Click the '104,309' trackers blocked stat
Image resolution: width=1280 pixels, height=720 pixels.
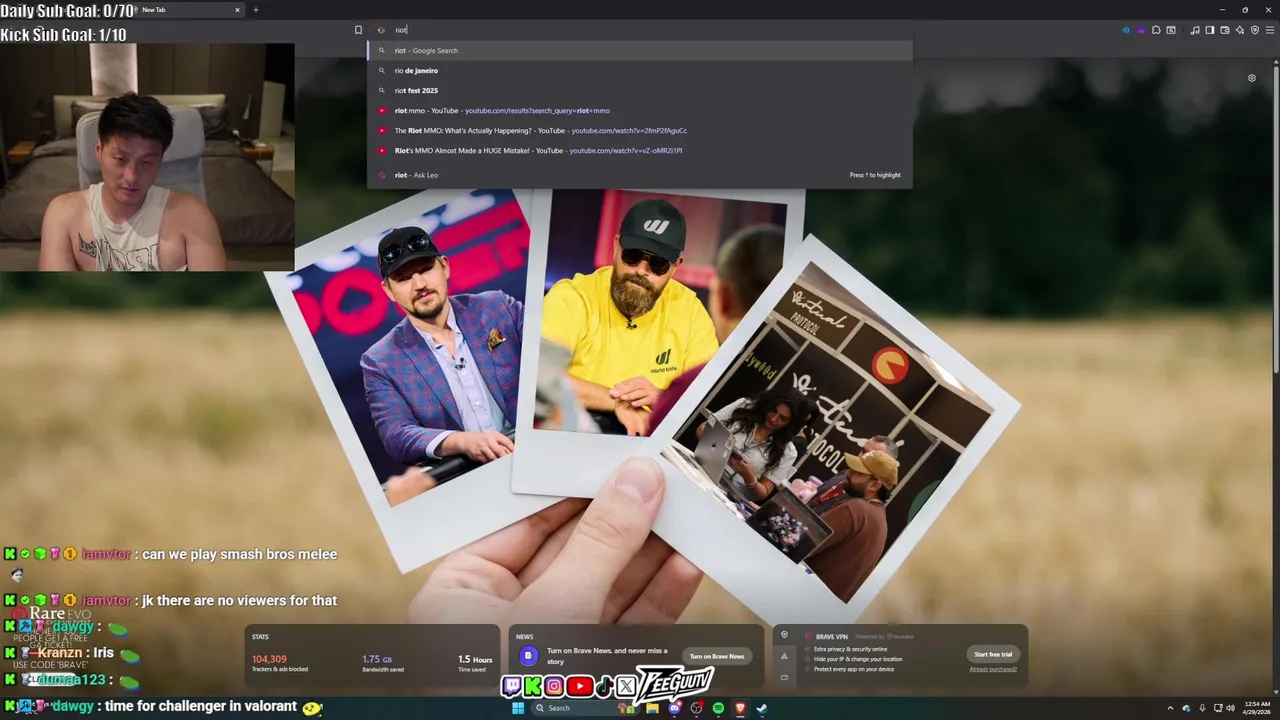[270, 659]
